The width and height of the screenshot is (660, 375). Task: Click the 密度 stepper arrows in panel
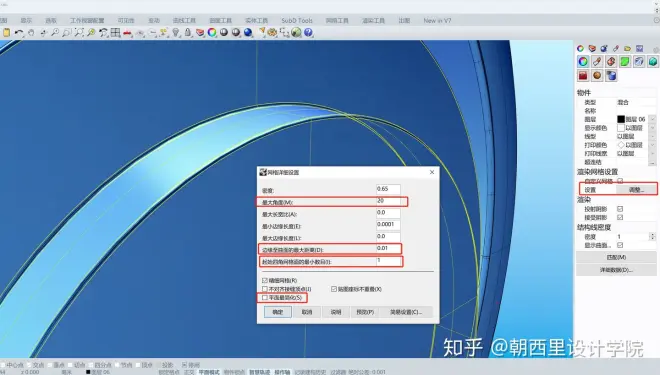pos(653,237)
